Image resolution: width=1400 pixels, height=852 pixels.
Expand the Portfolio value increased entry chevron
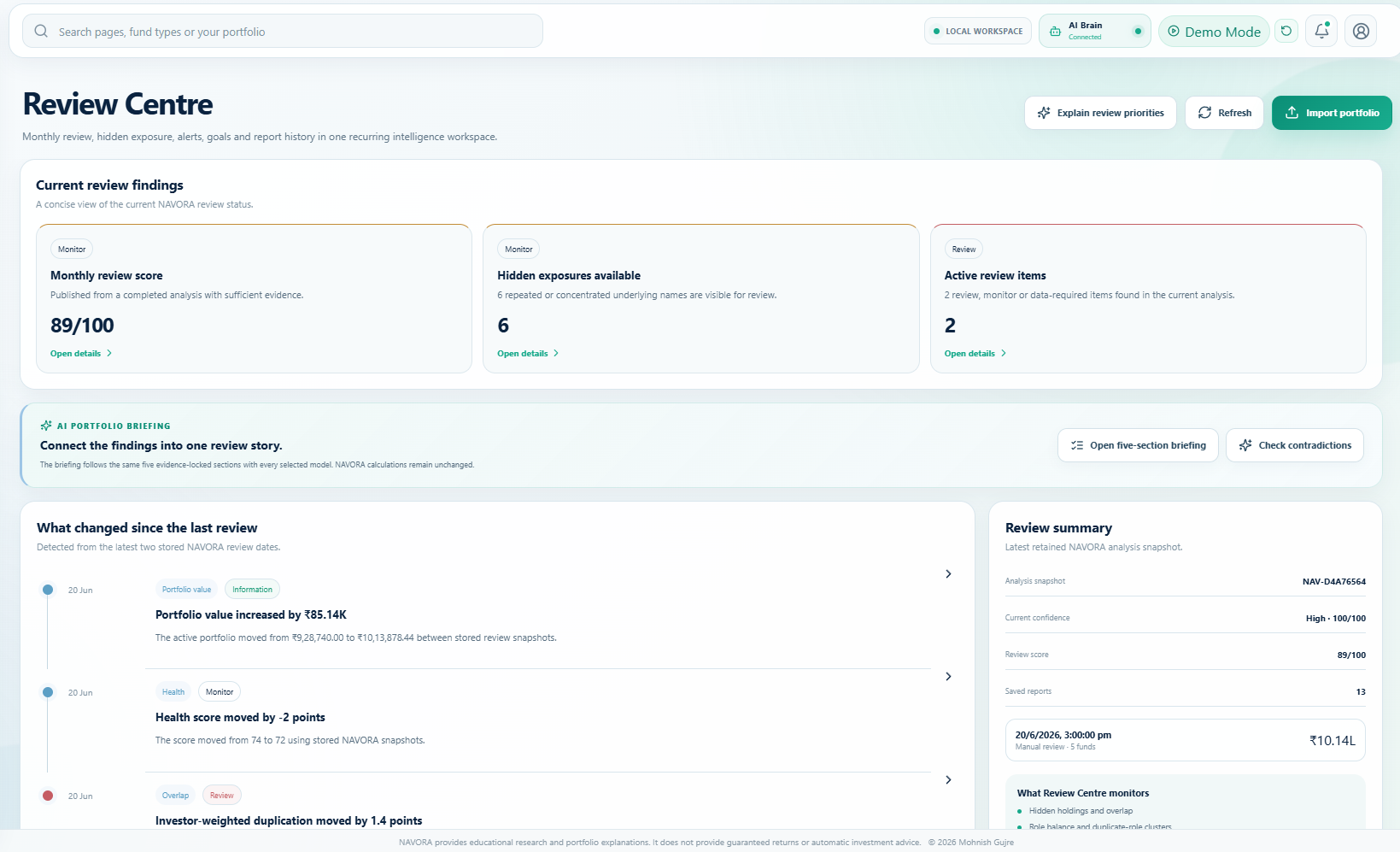(948, 574)
